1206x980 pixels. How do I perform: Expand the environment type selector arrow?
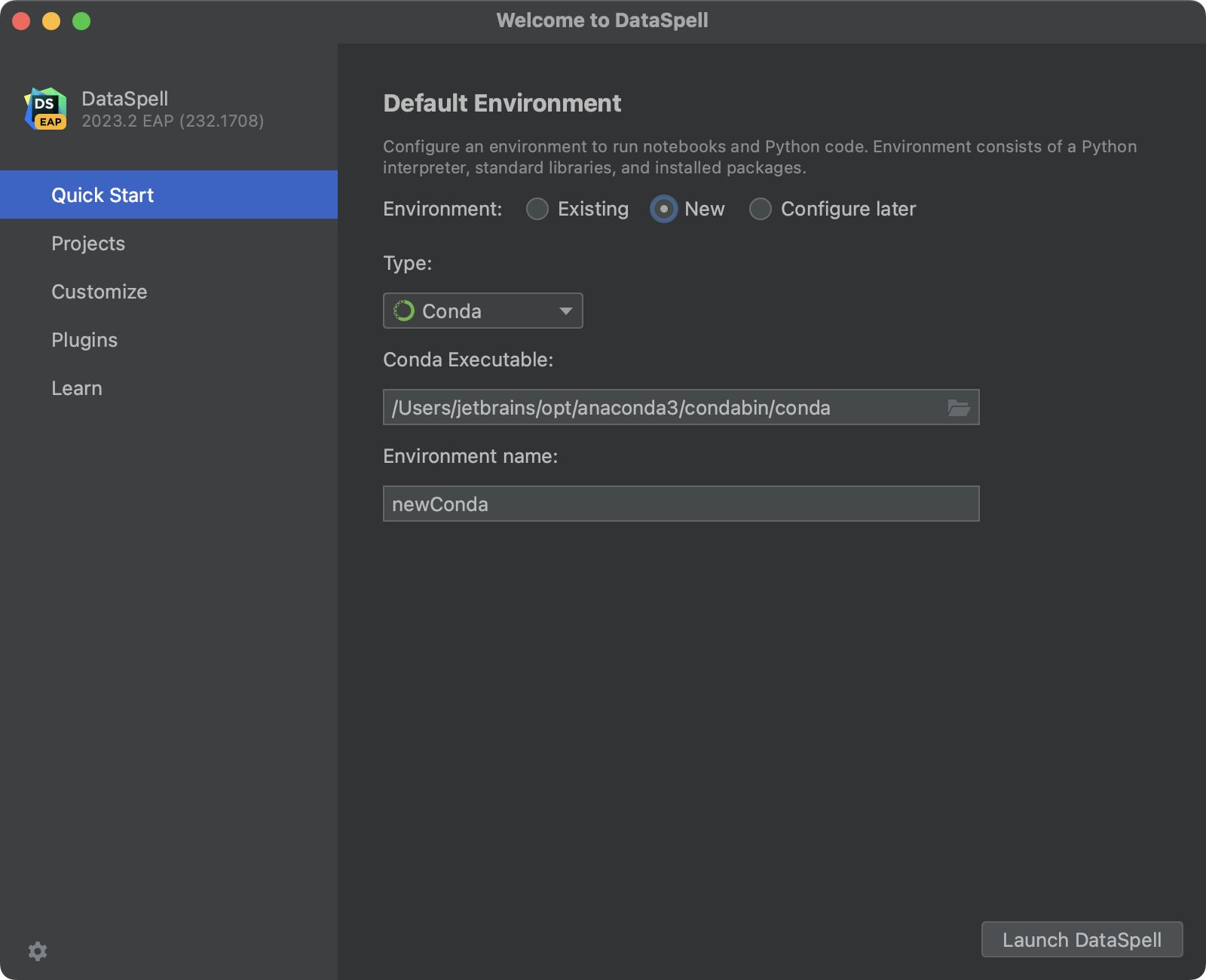click(x=566, y=311)
